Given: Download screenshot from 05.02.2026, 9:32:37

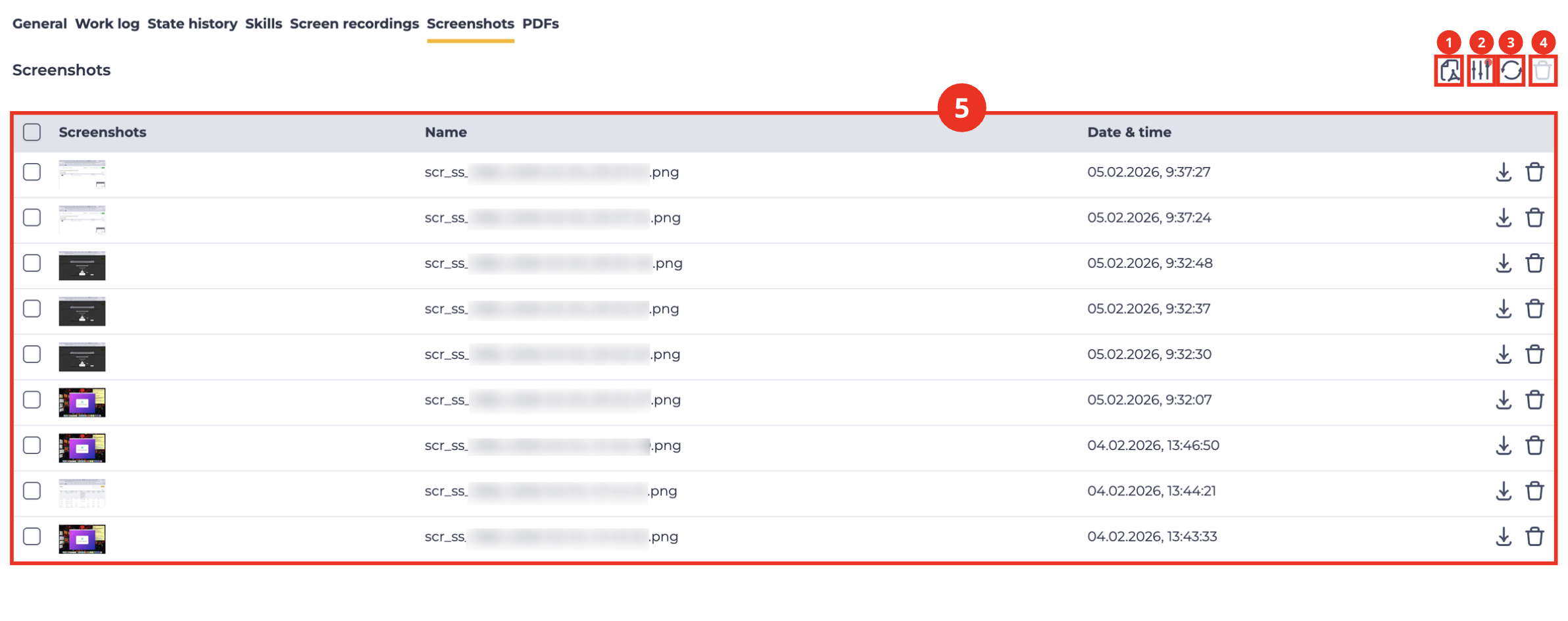Looking at the screenshot, I should pyautogui.click(x=1504, y=309).
